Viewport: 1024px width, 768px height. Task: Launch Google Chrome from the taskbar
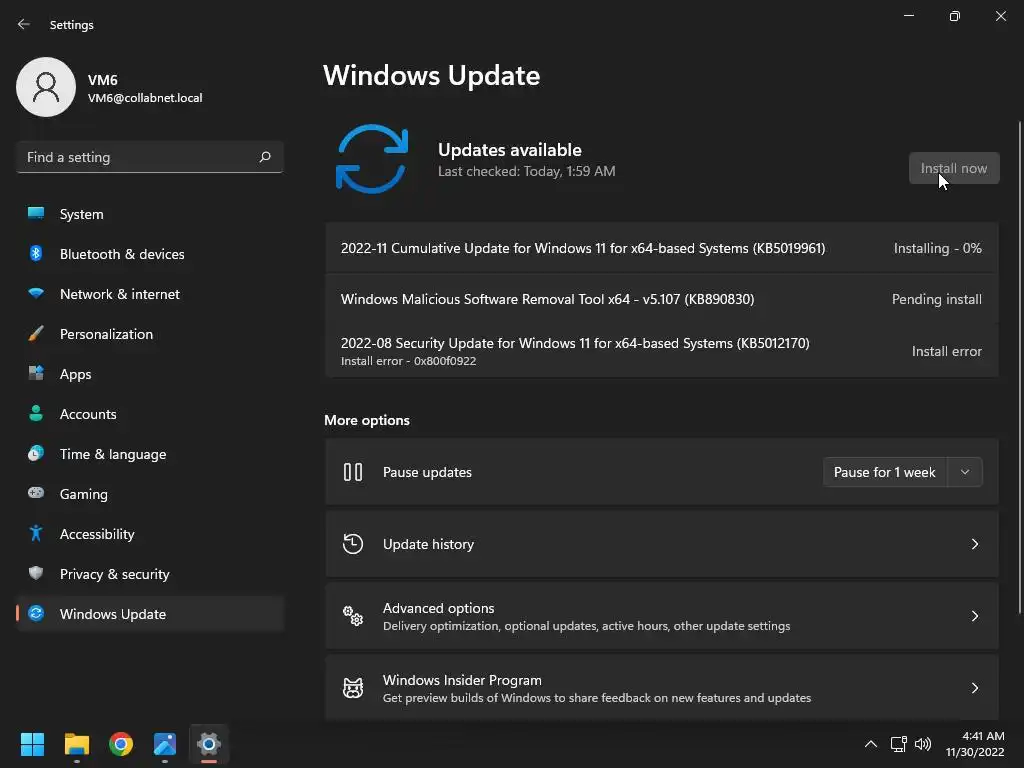coord(121,744)
